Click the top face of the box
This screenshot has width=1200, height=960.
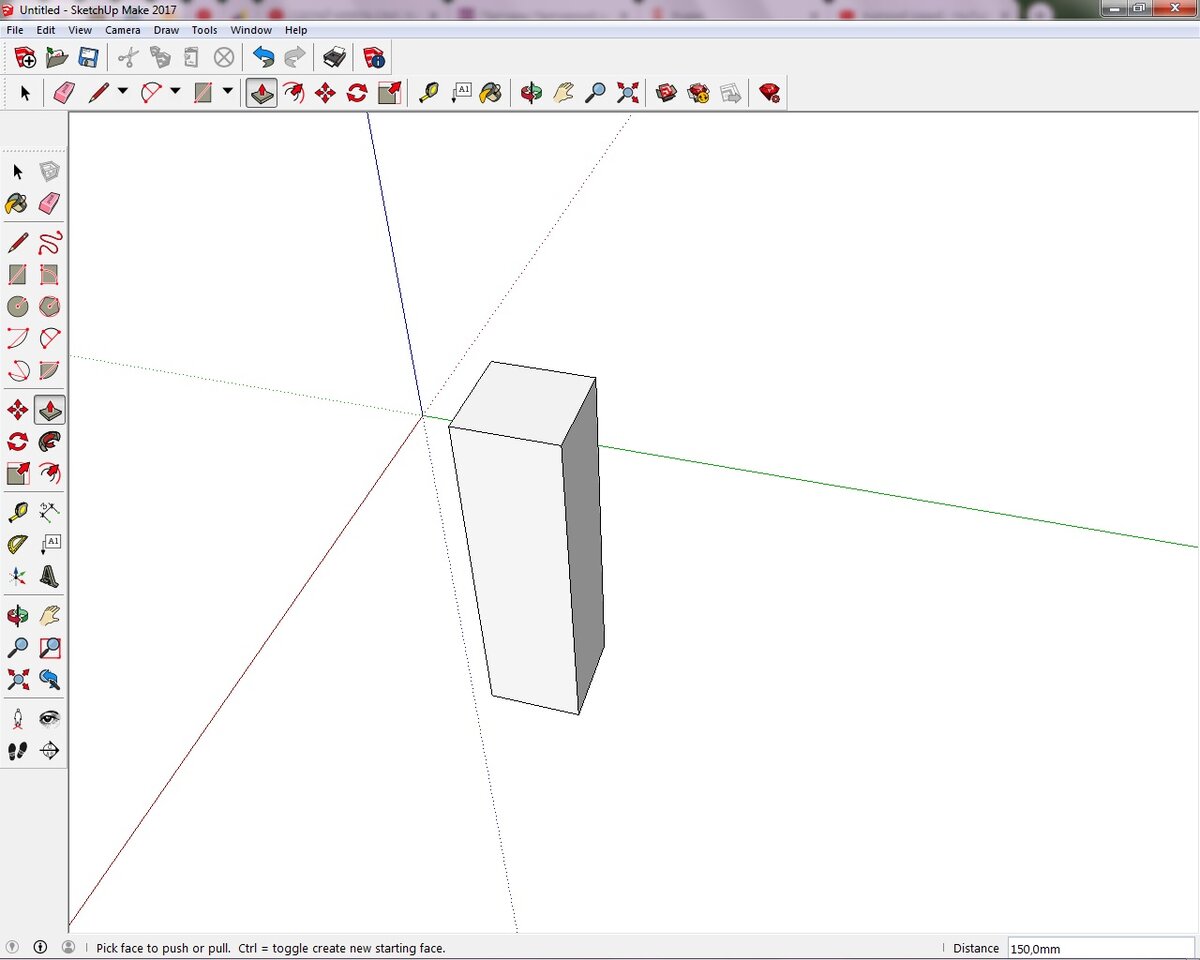tap(524, 402)
